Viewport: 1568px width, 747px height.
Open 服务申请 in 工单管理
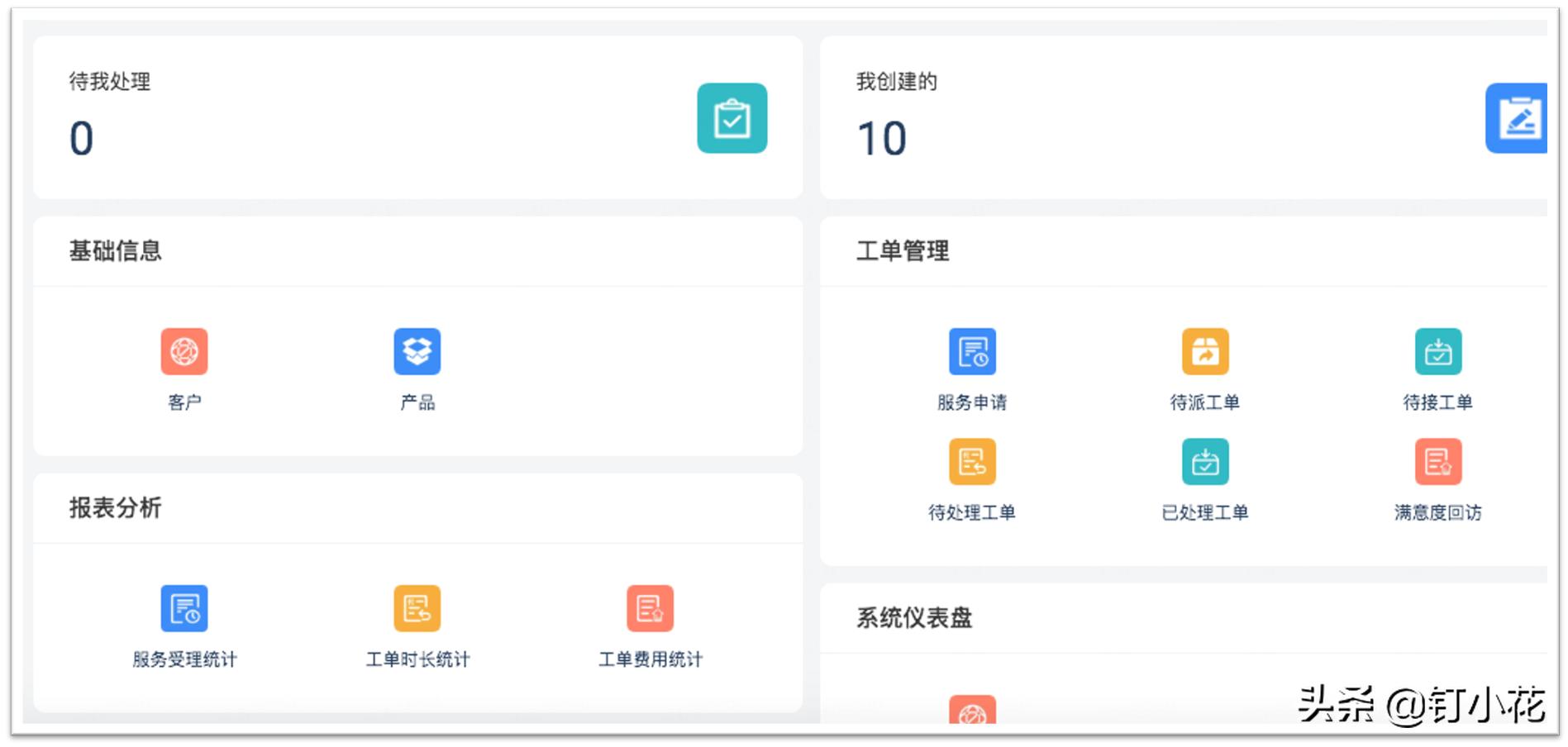(973, 350)
